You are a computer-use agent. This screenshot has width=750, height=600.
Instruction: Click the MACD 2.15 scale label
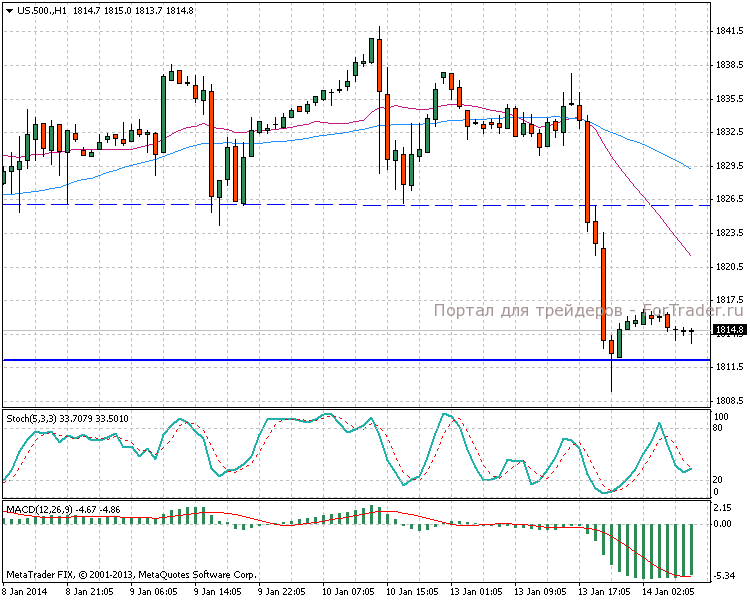724,507
